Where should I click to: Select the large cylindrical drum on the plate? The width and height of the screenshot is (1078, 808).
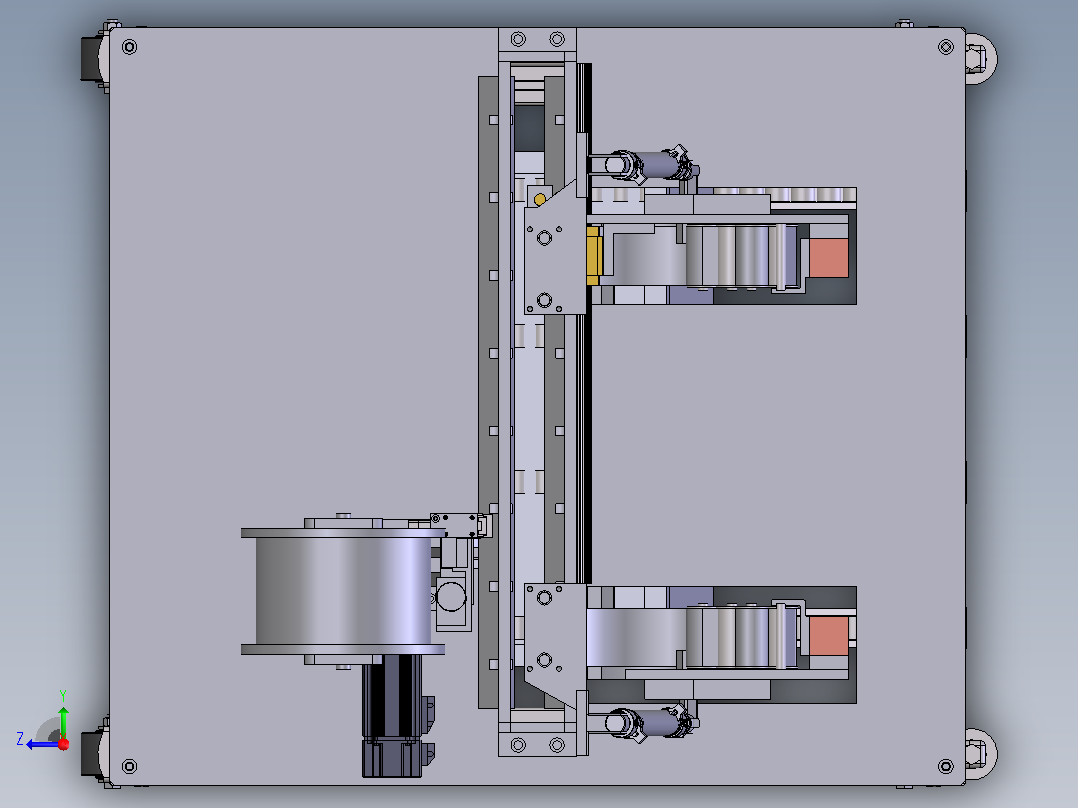coord(343,591)
